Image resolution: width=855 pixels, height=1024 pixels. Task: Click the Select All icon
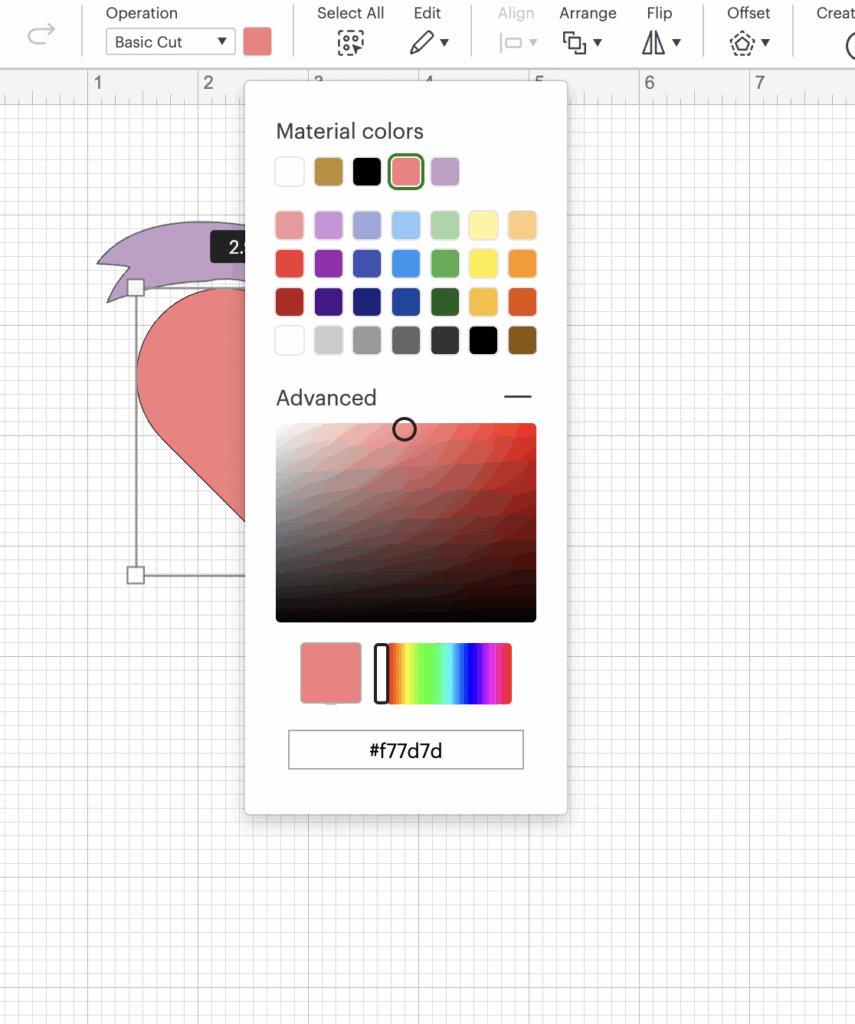coord(350,43)
